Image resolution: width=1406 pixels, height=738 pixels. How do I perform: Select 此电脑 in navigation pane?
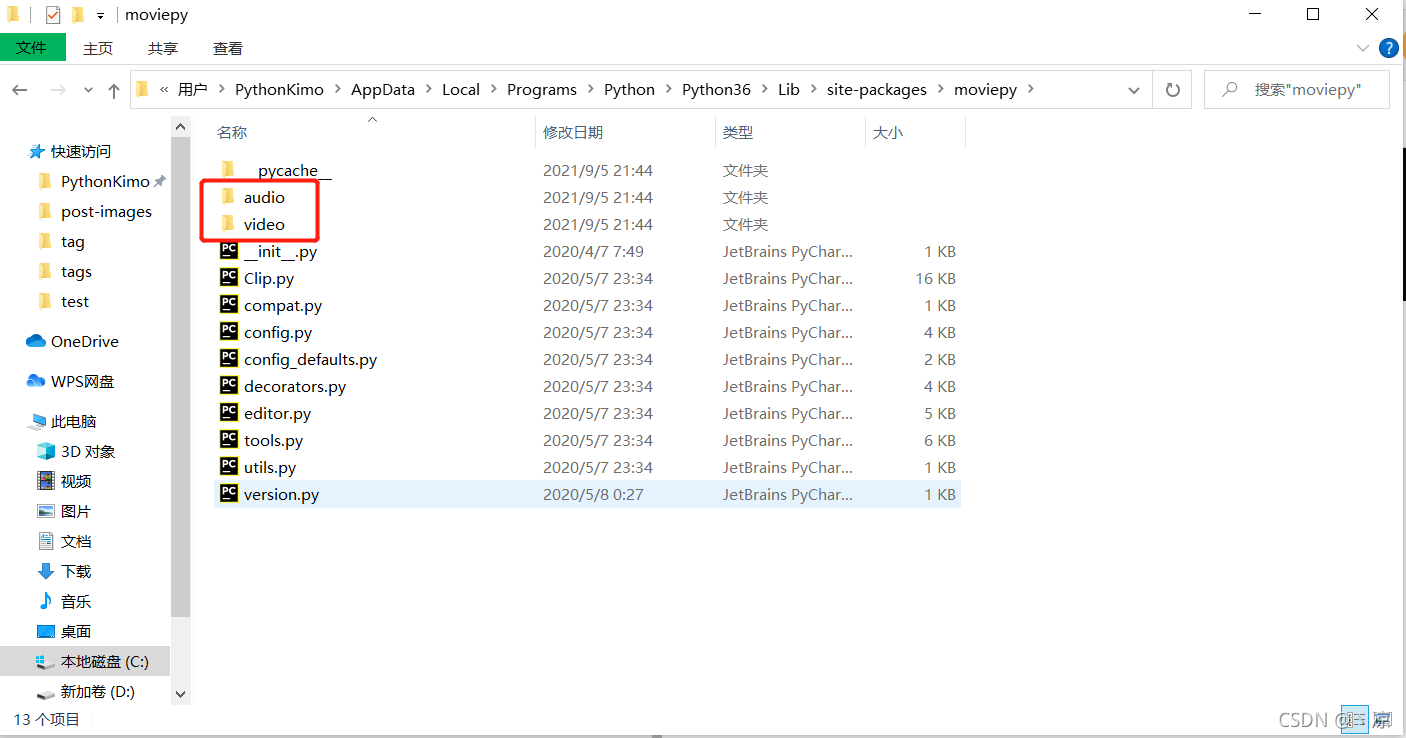74,421
